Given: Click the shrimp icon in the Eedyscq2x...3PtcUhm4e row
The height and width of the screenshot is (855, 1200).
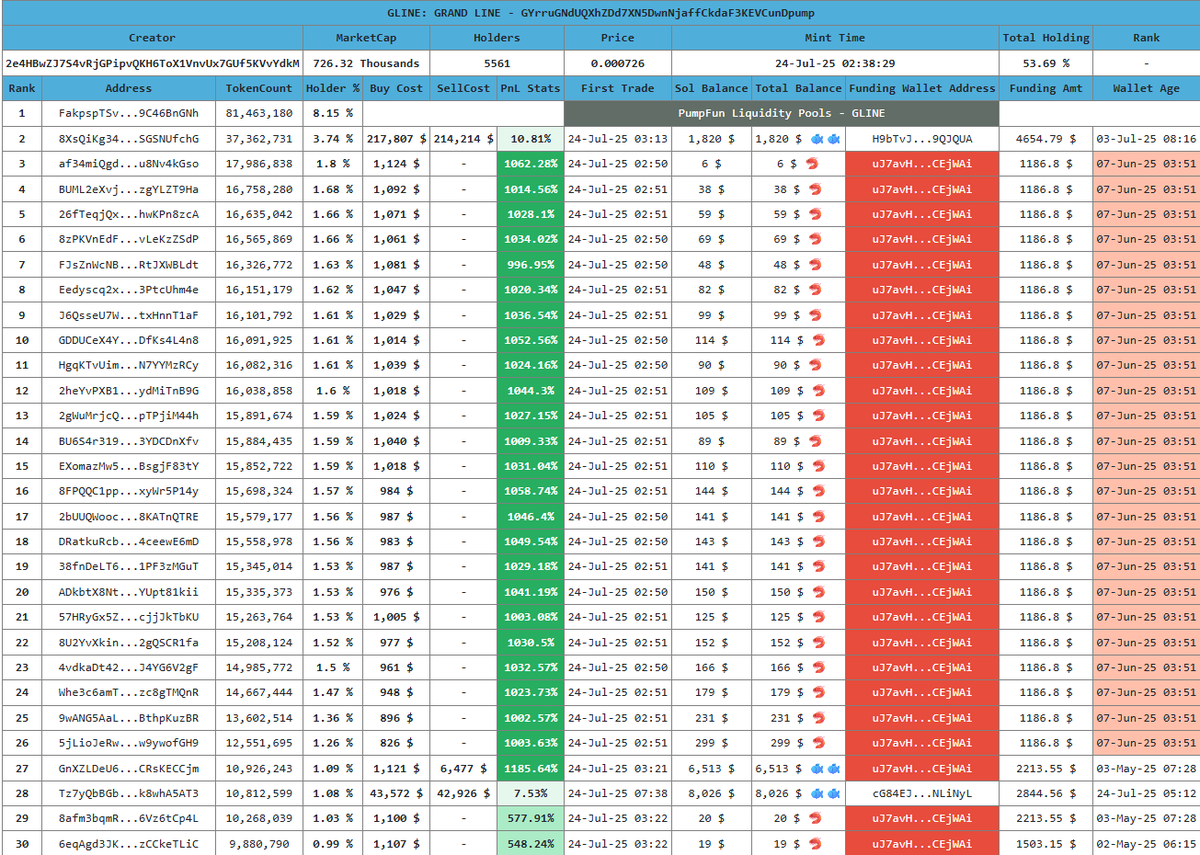Looking at the screenshot, I should (x=816, y=290).
